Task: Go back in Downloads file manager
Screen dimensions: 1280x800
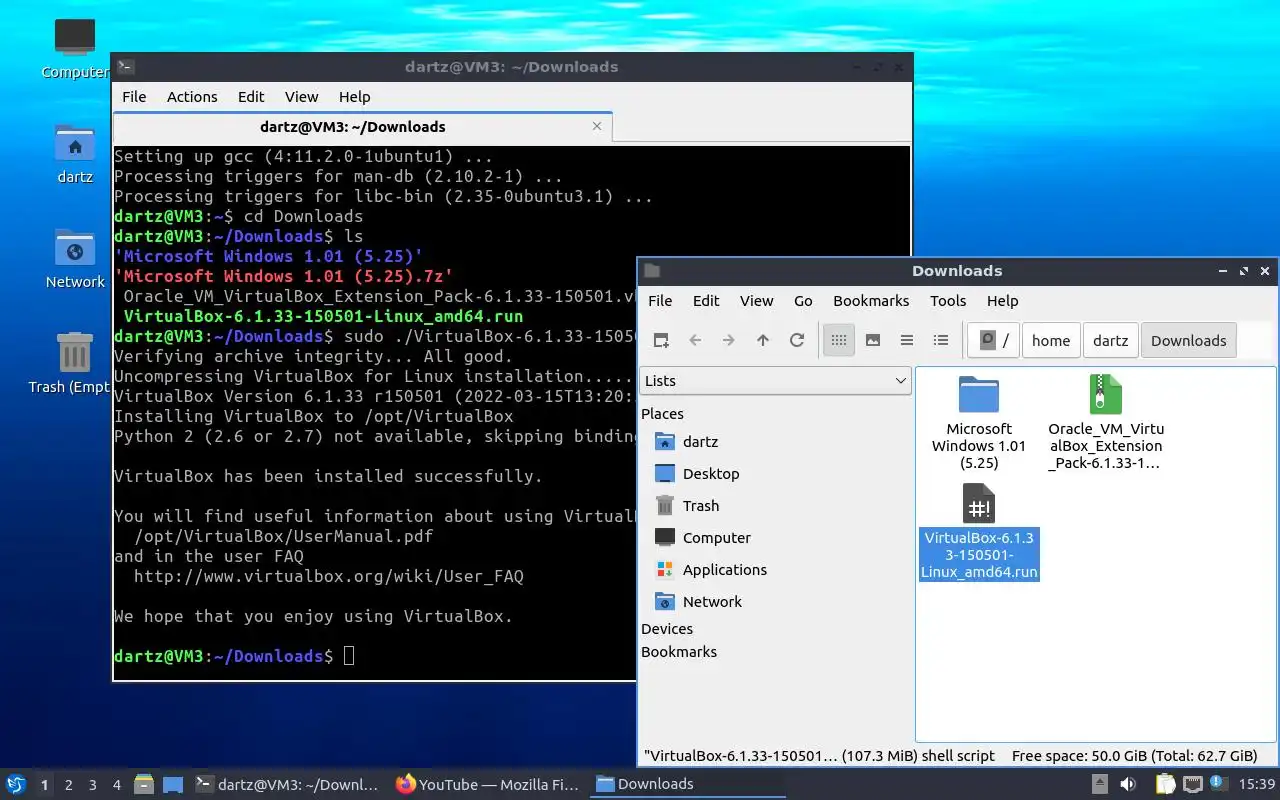Action: (695, 340)
